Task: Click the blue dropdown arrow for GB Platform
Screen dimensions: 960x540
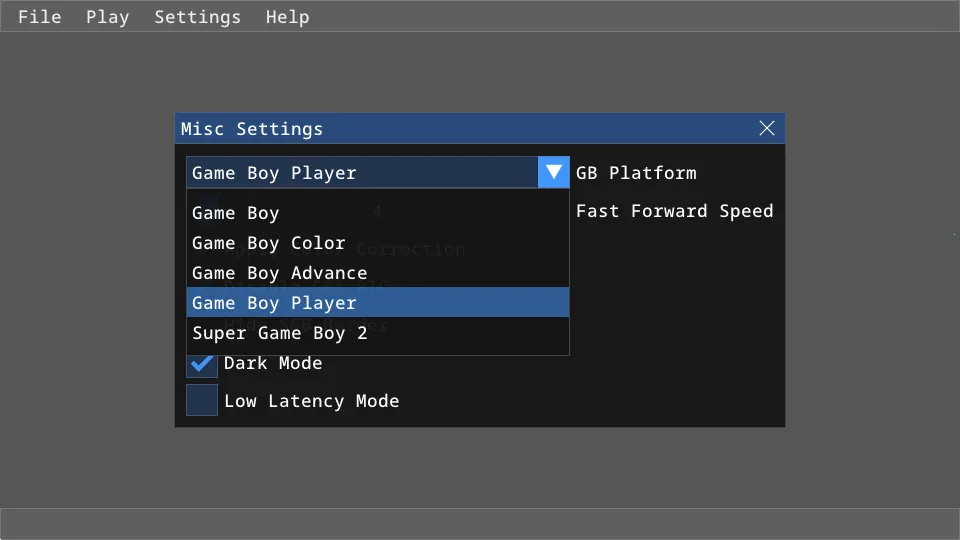Action: (553, 172)
